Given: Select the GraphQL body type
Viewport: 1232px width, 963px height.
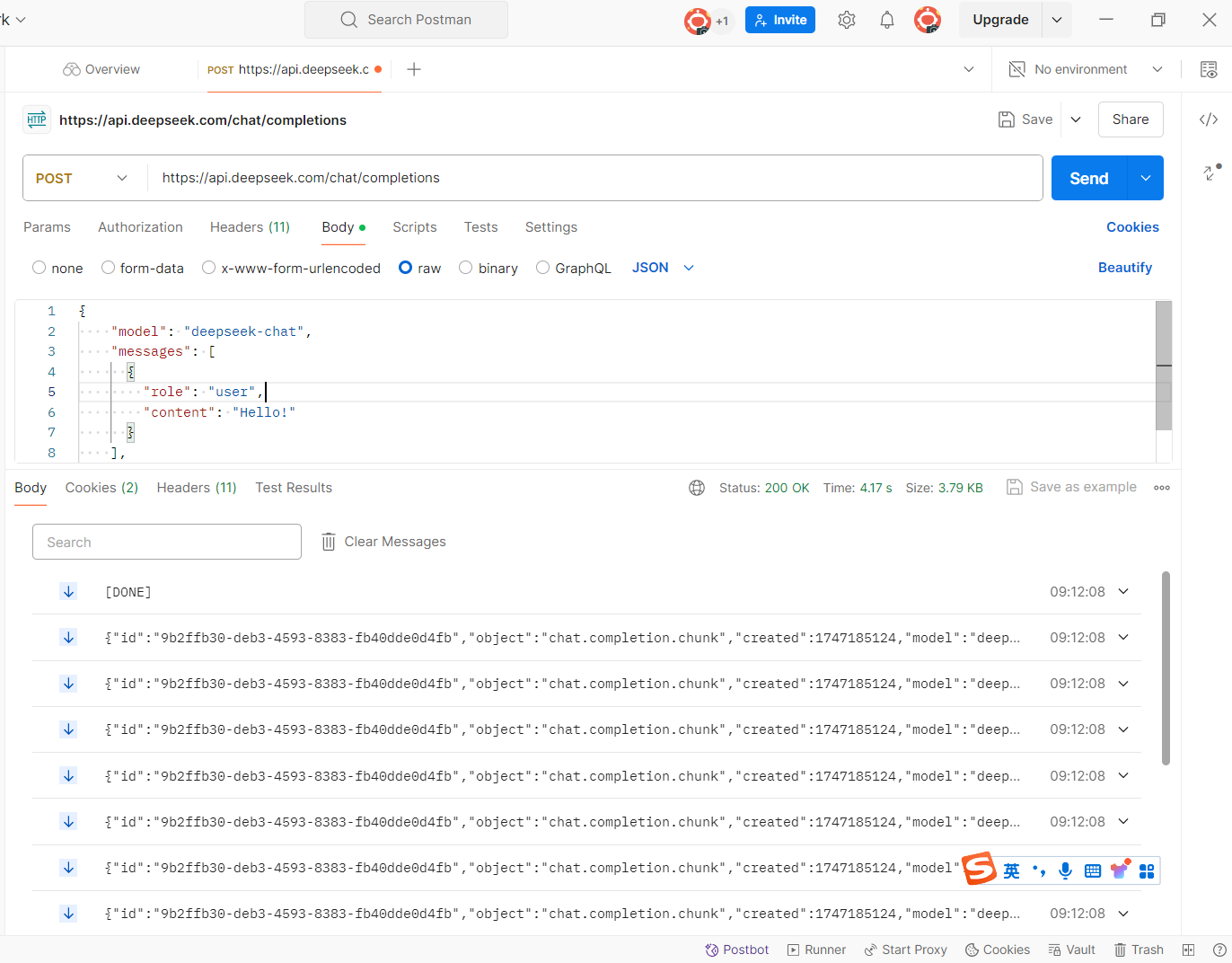Looking at the screenshot, I should (573, 268).
